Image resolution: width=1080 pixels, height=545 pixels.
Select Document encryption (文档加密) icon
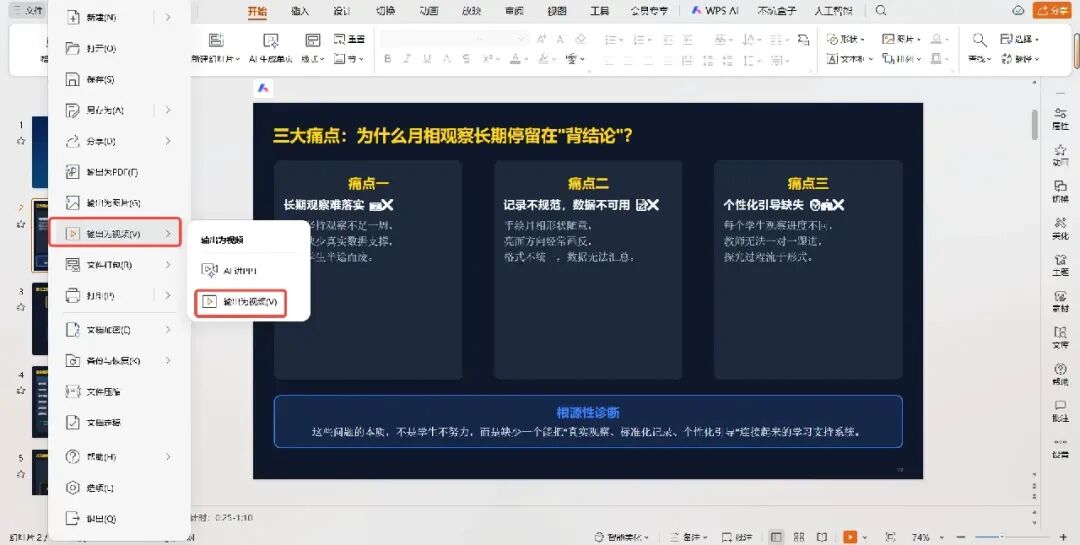pos(72,329)
